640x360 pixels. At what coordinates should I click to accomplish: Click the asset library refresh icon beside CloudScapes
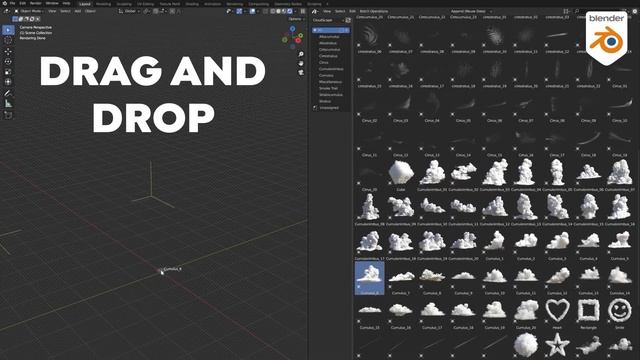pos(348,20)
